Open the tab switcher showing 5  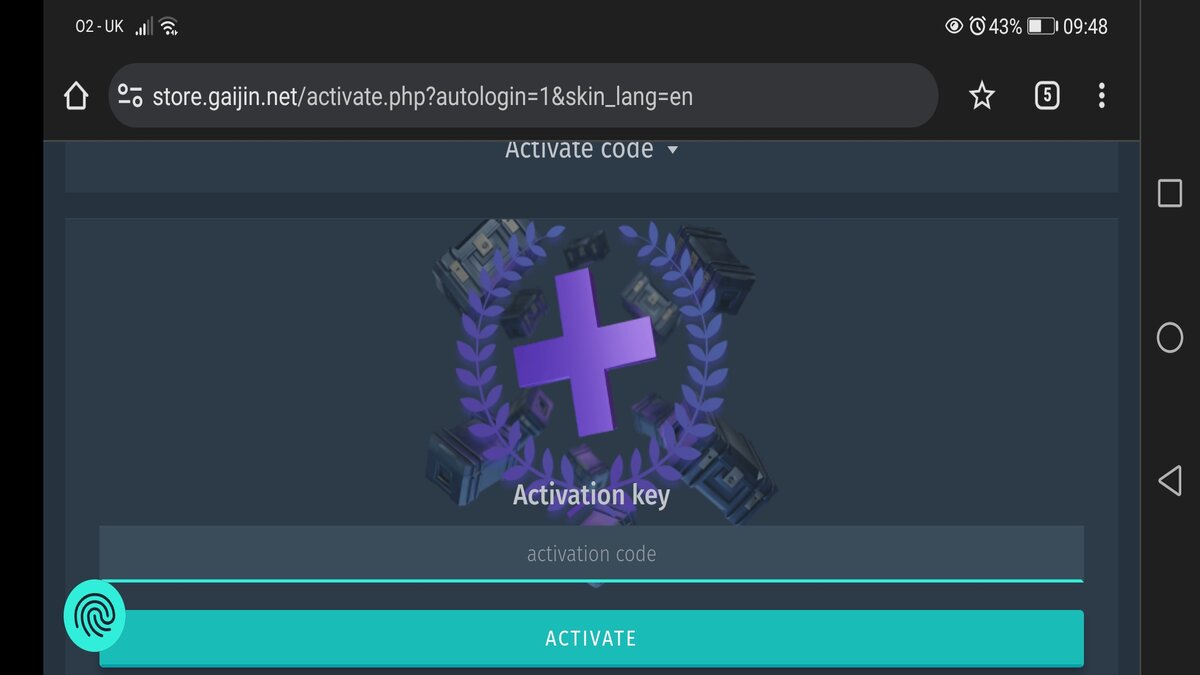(1046, 96)
